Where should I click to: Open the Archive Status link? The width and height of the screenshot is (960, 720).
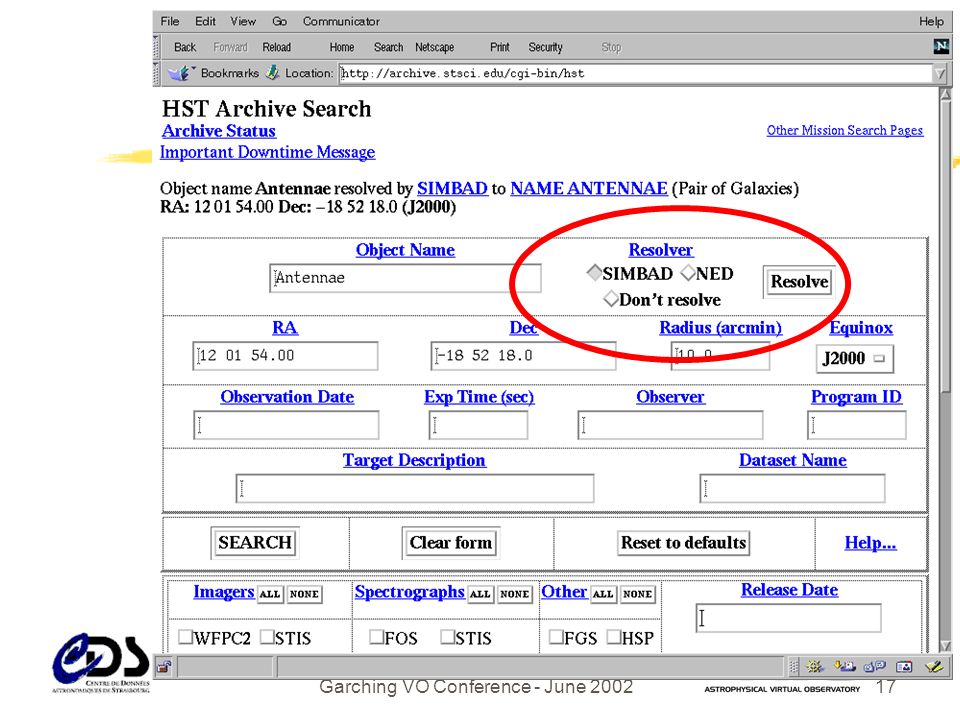(x=219, y=131)
